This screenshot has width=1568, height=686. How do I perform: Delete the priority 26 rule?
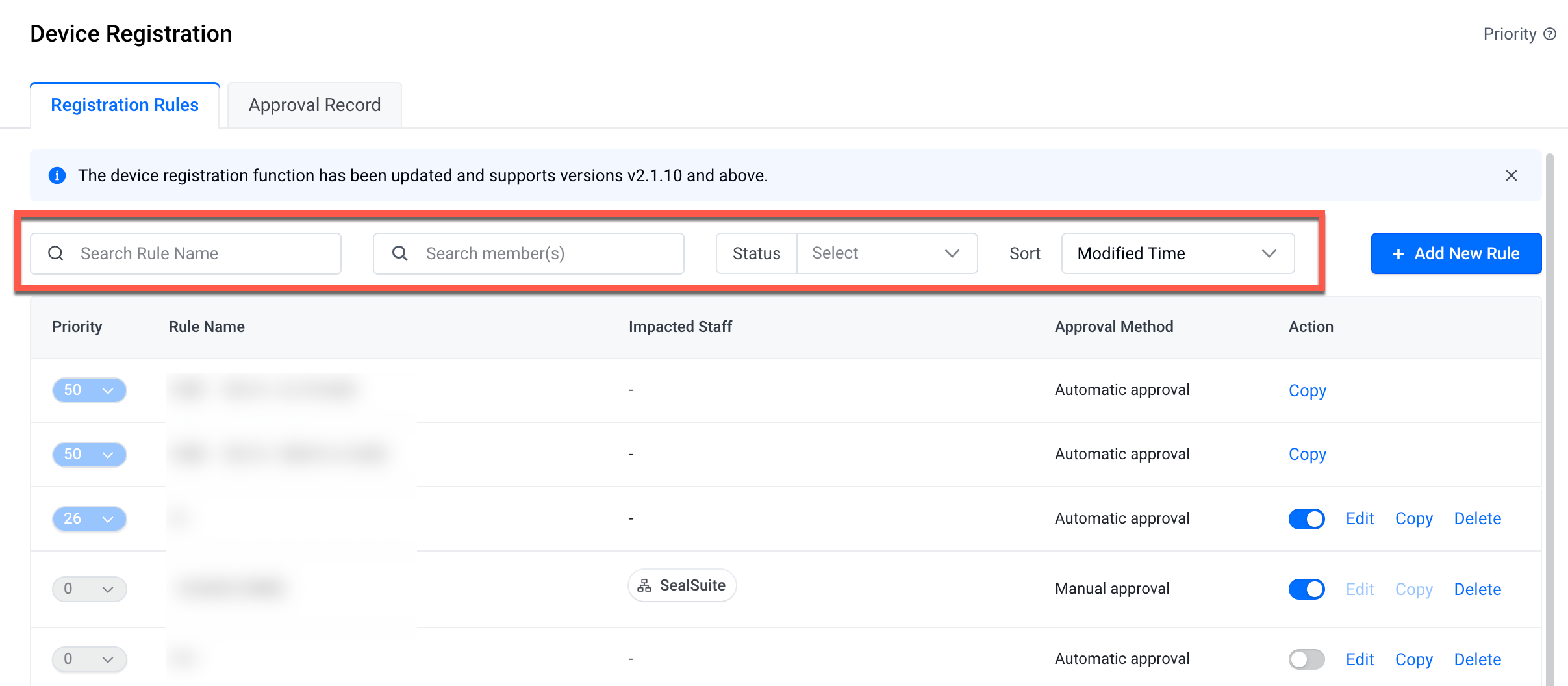1478,518
